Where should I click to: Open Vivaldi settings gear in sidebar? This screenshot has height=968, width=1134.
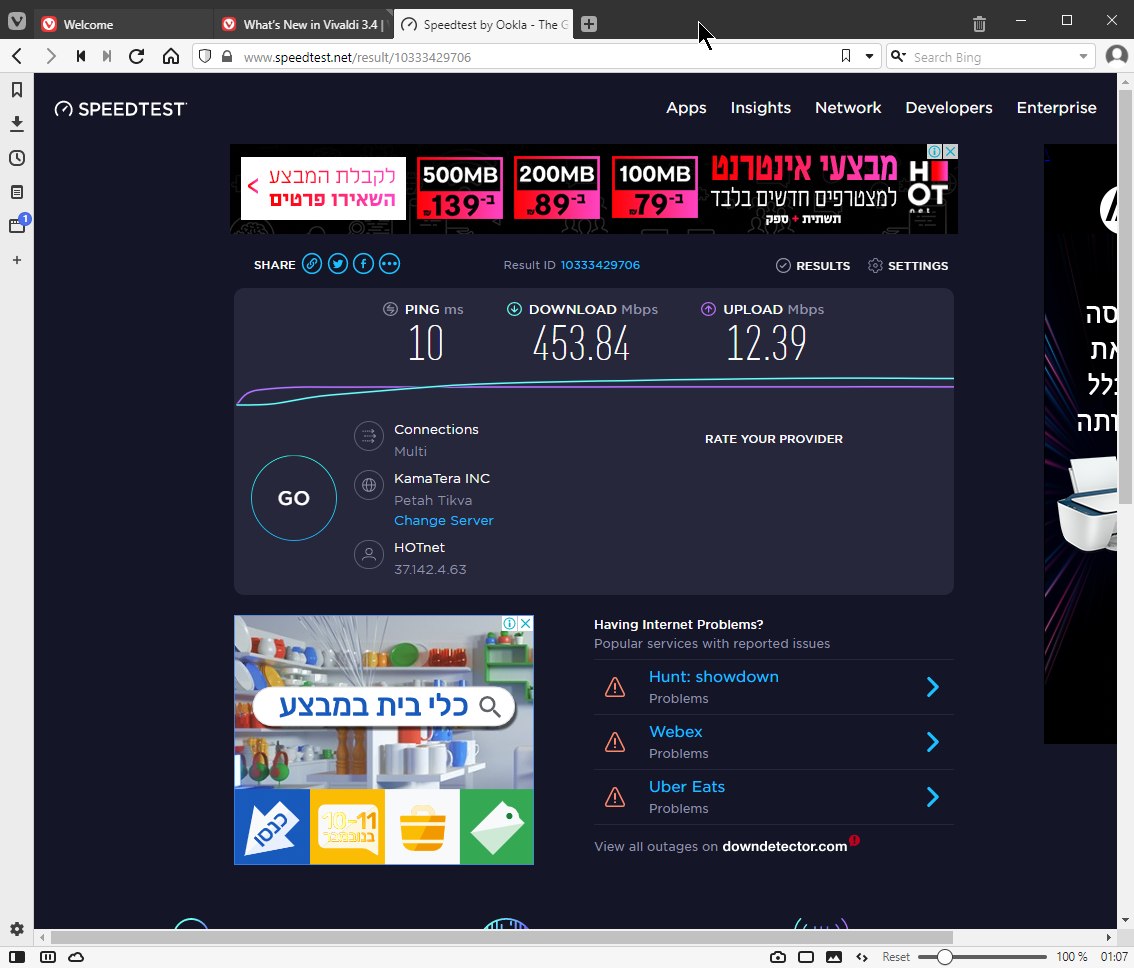pyautogui.click(x=17, y=929)
